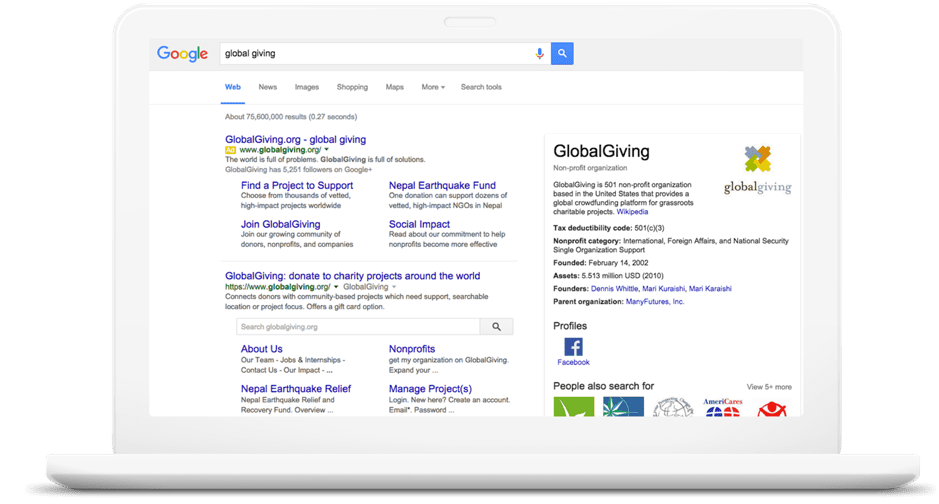The height and width of the screenshot is (504, 939).
Task: Open the Maps tab
Action: [395, 87]
